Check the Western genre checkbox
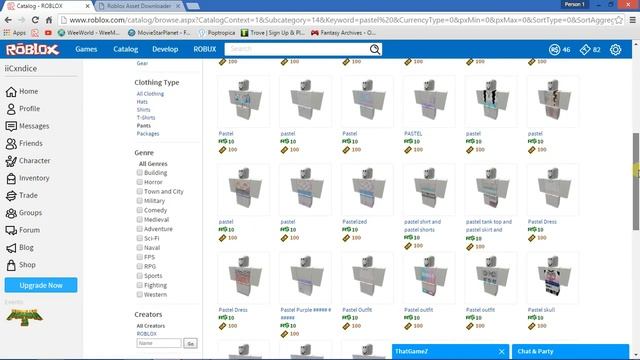The width and height of the screenshot is (640, 360). pyautogui.click(x=140, y=295)
